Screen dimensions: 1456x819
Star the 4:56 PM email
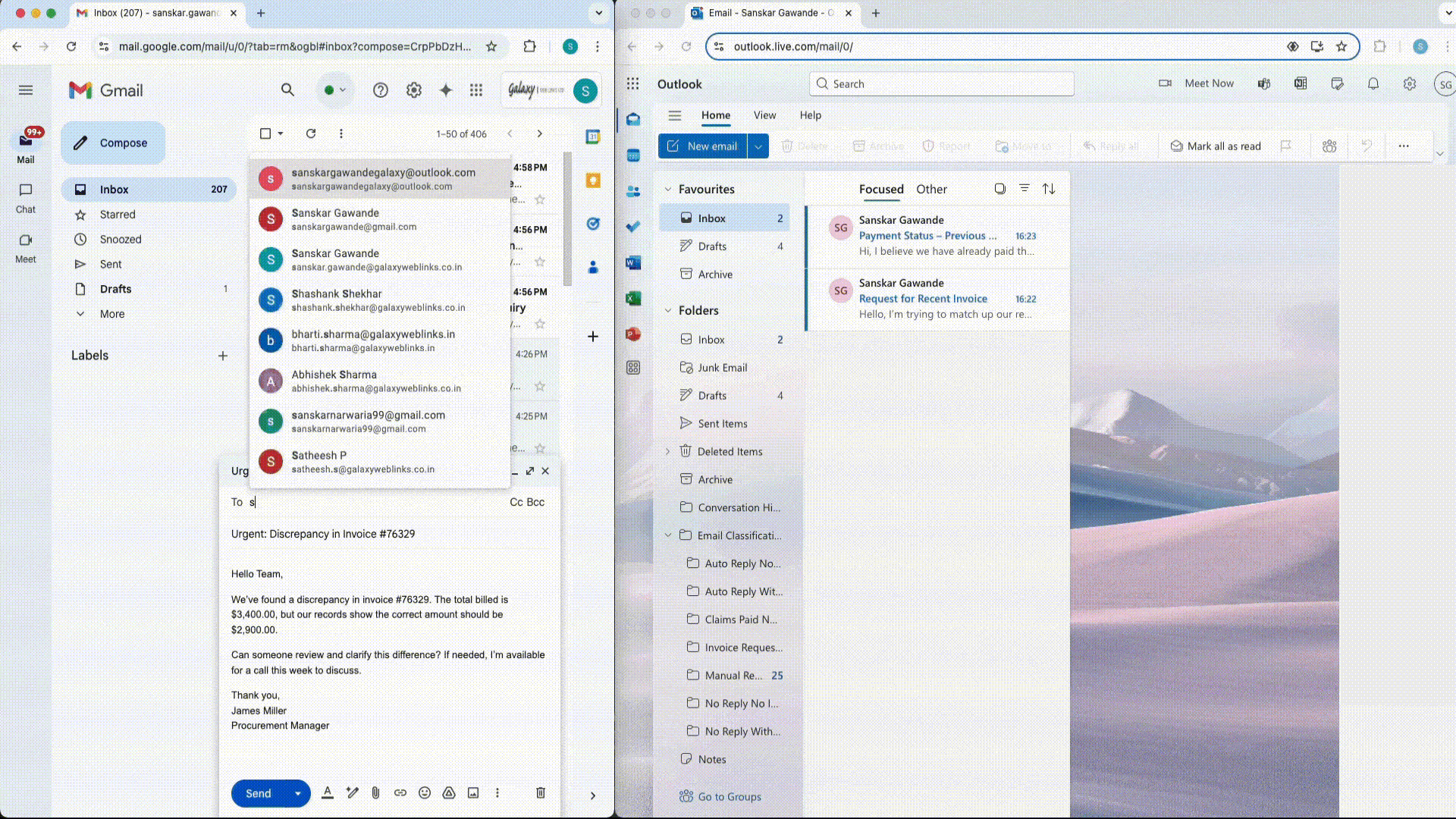(x=540, y=262)
